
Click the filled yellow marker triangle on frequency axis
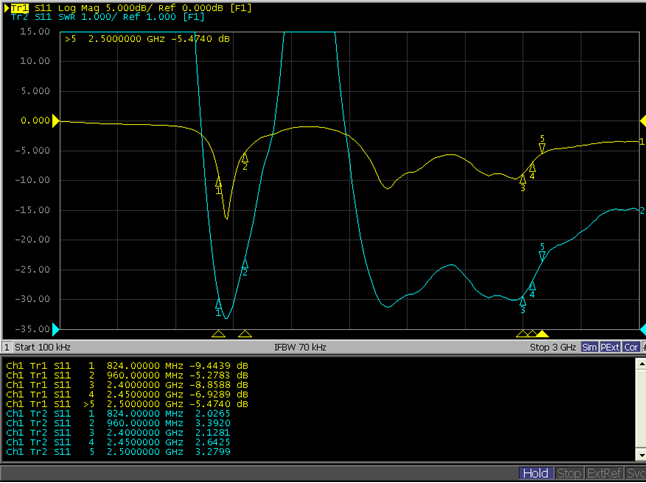point(542,334)
